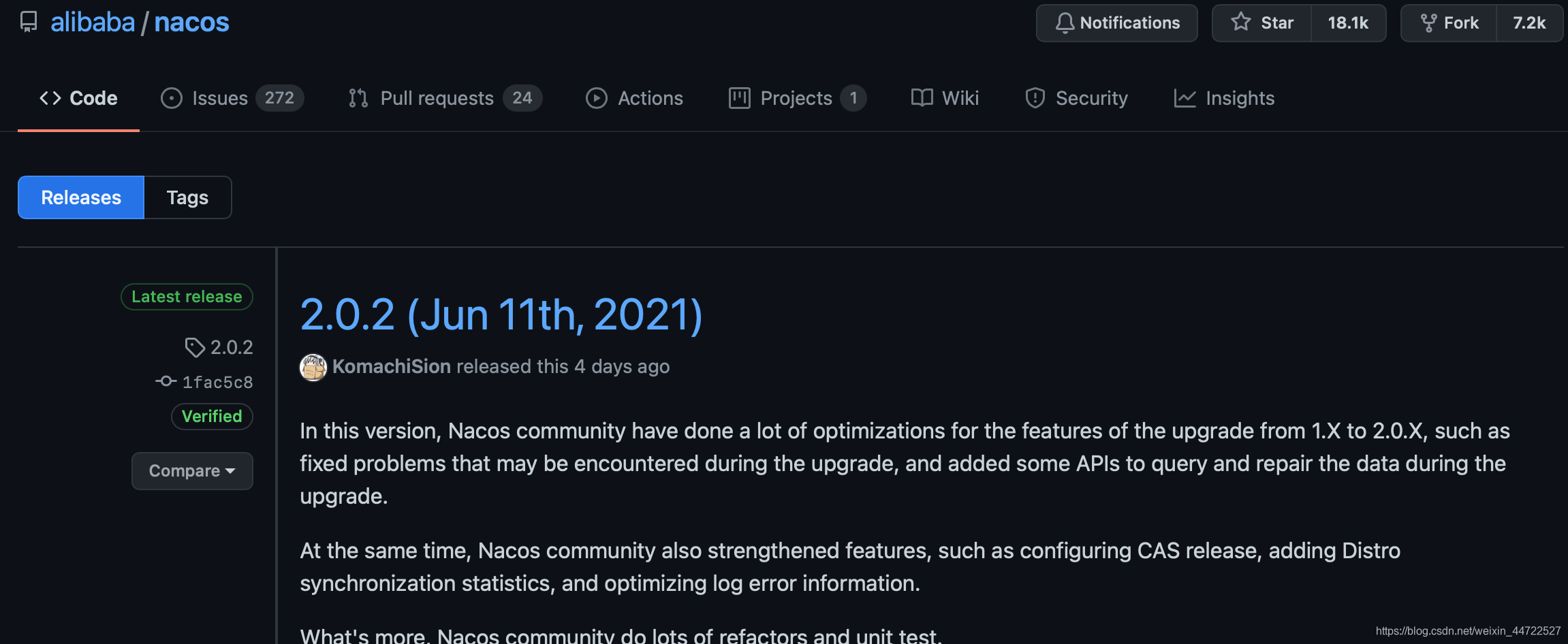Screen dimensions: 1568x644
Task: Click the bell icon in Notifications
Action: pos(1065,23)
